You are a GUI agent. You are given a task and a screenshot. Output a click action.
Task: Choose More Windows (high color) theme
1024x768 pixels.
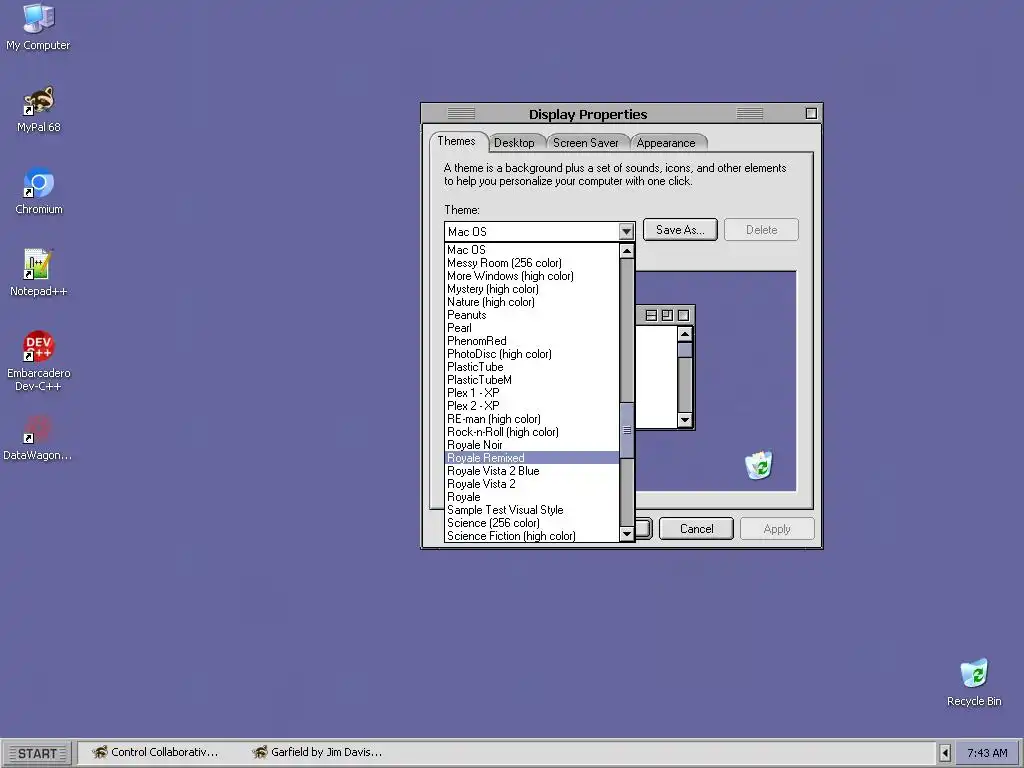(532, 276)
